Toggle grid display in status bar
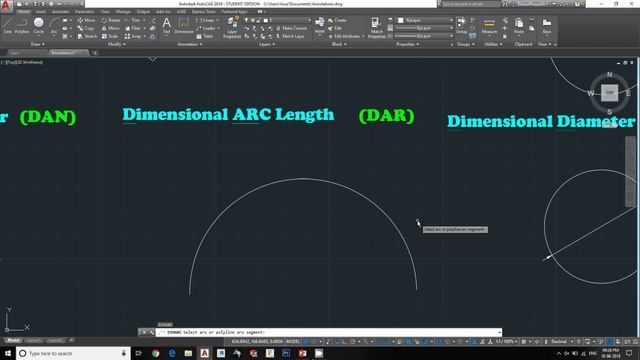 tap(306, 341)
